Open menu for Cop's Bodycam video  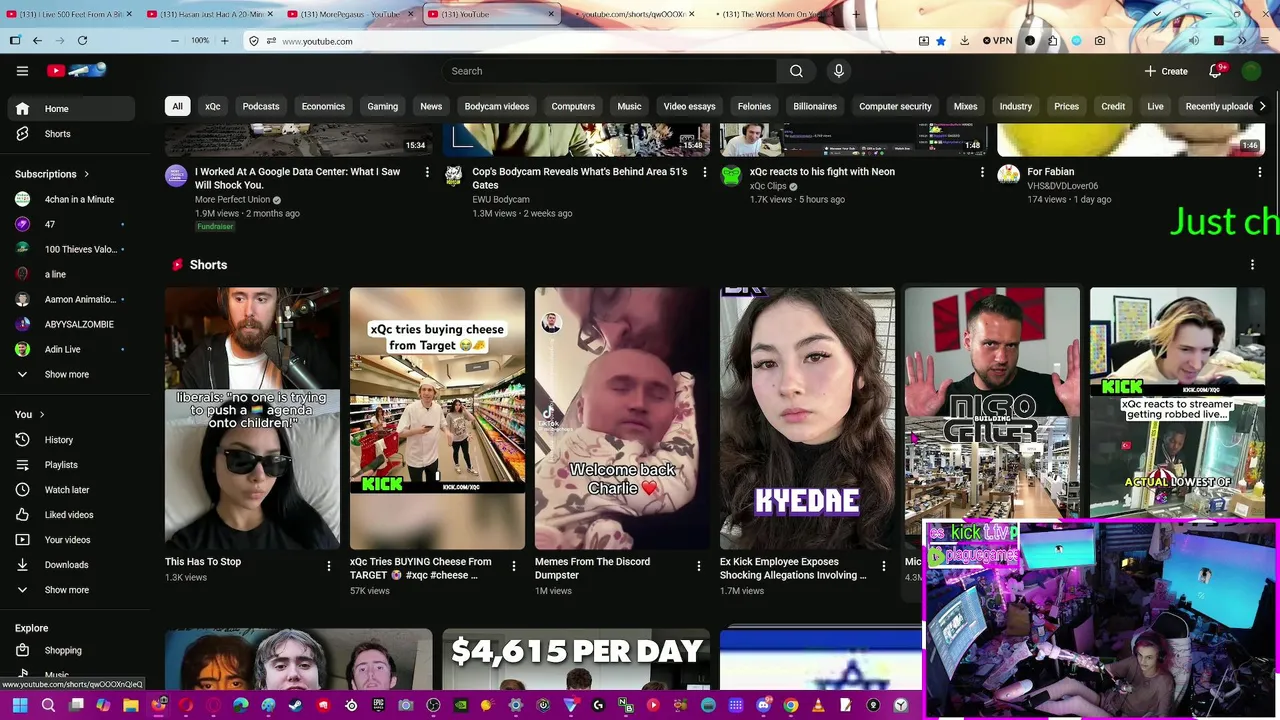(704, 172)
